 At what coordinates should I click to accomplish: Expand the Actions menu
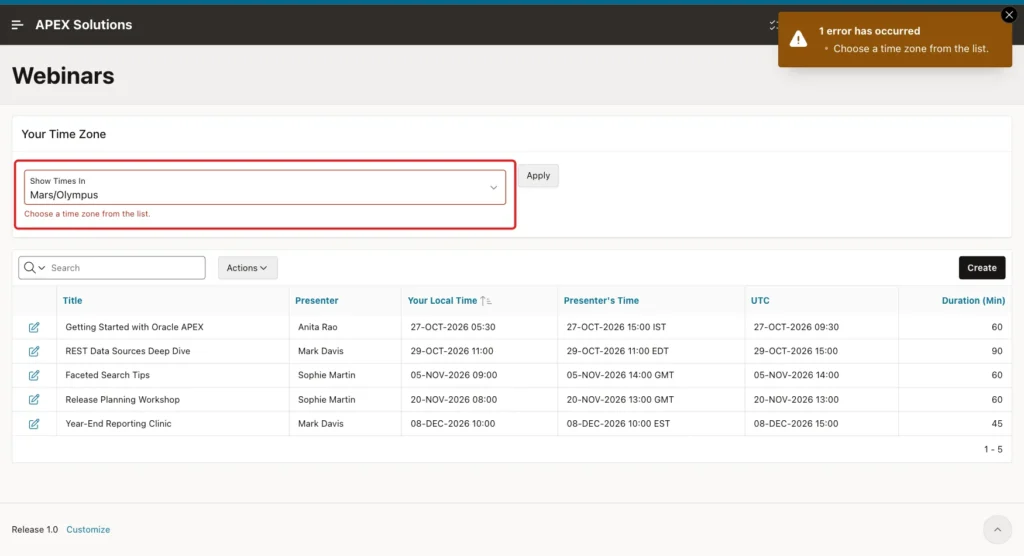point(248,268)
